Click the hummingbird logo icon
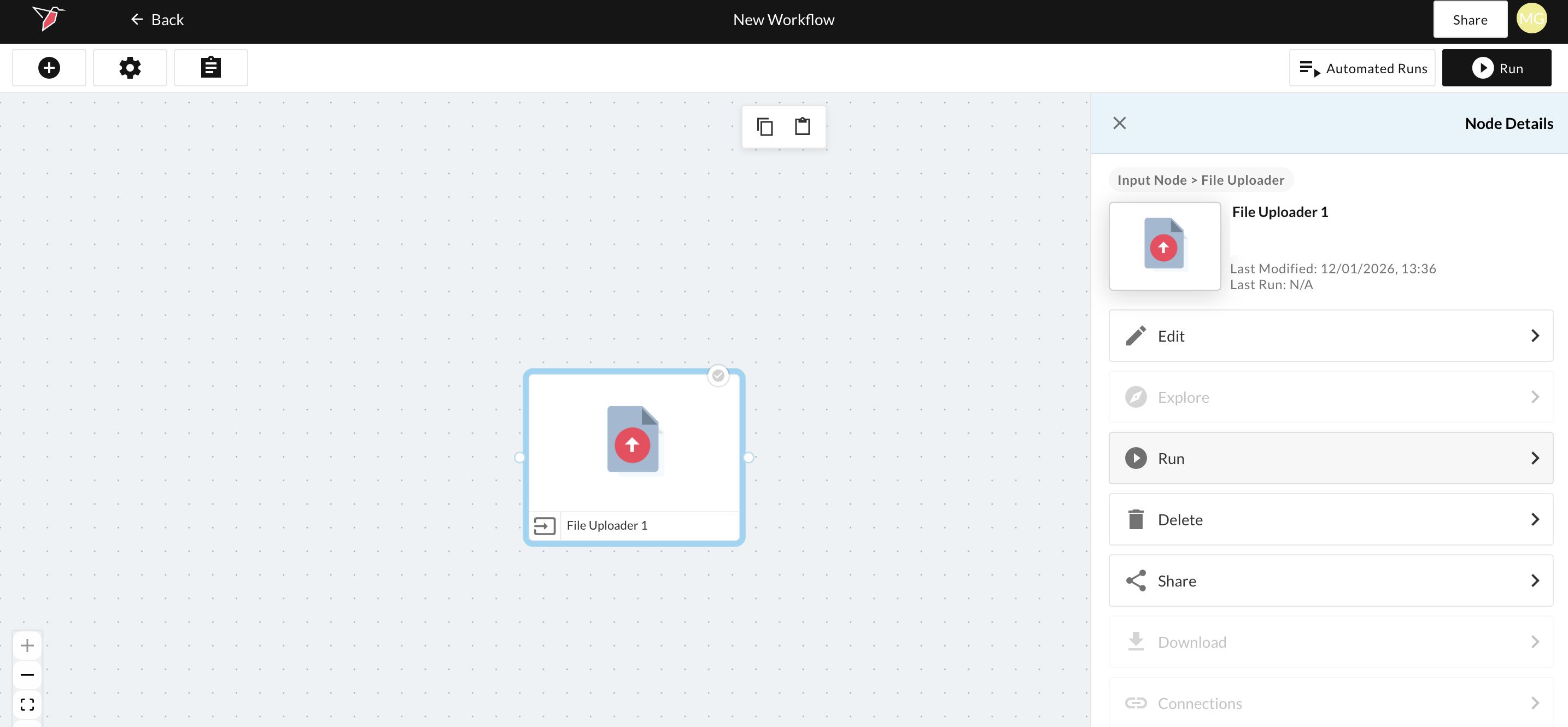This screenshot has width=1568, height=727. 49,18
